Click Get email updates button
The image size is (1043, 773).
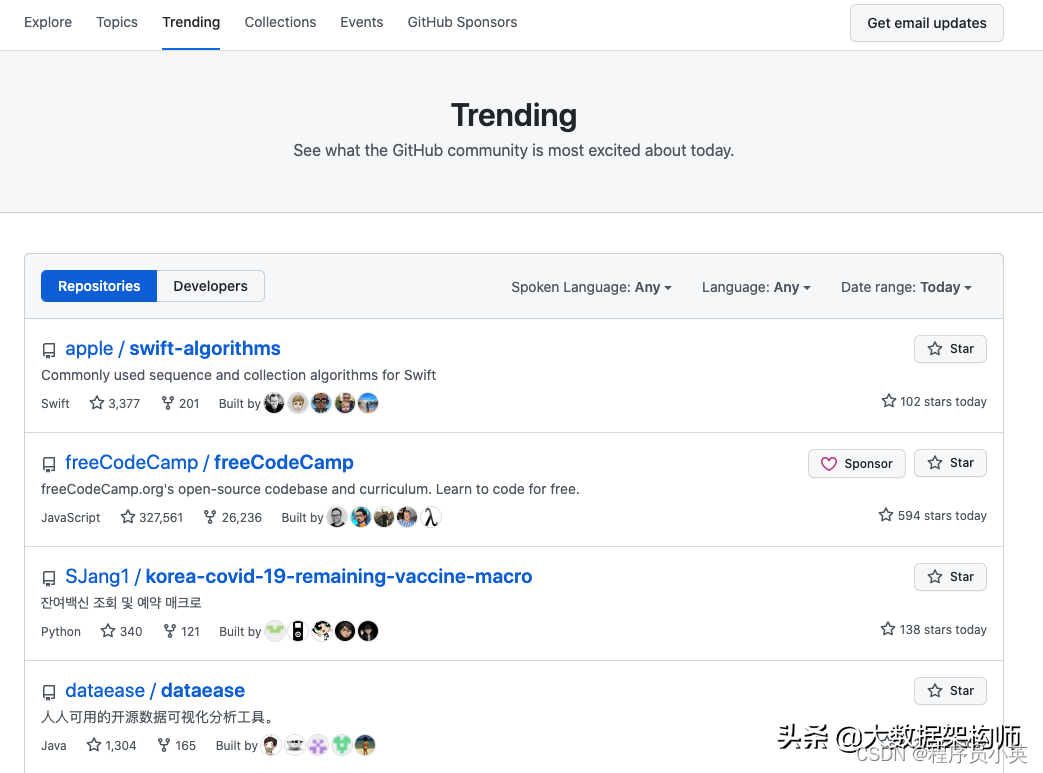pos(927,23)
